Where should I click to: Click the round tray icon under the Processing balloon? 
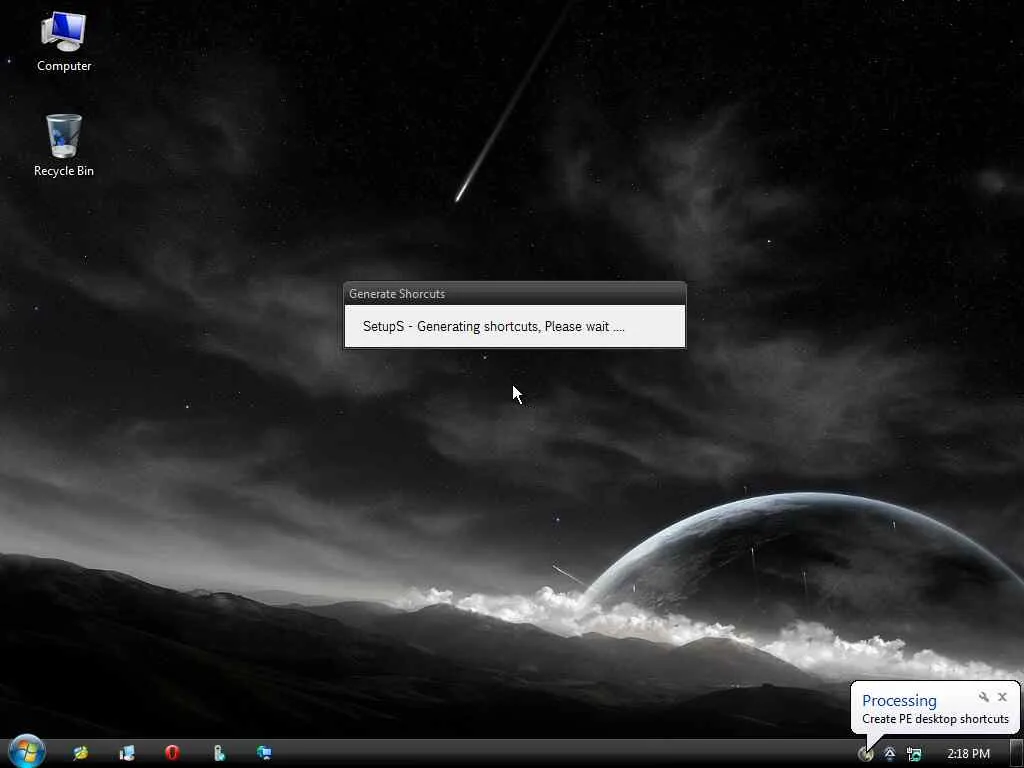tap(866, 754)
